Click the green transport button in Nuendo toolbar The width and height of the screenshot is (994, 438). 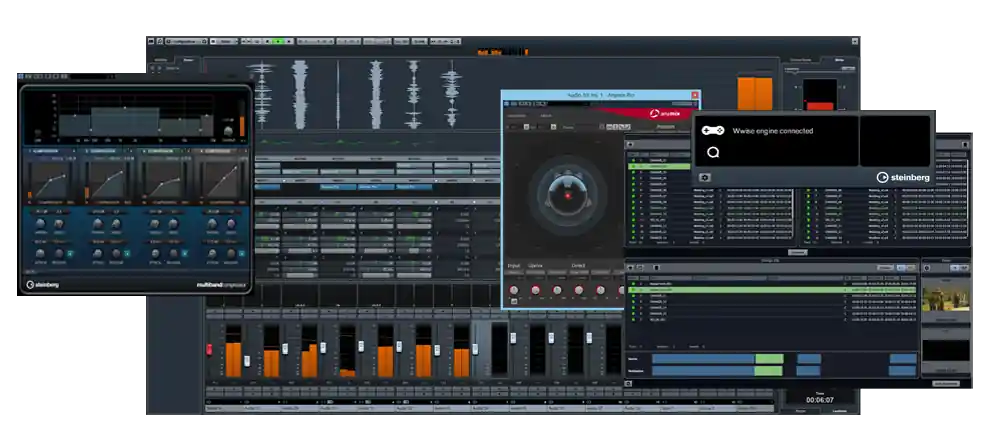tap(279, 41)
